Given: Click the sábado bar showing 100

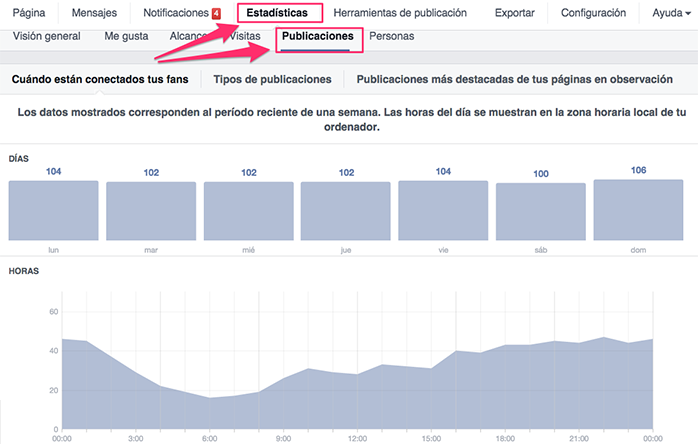Looking at the screenshot, I should coord(540,211).
